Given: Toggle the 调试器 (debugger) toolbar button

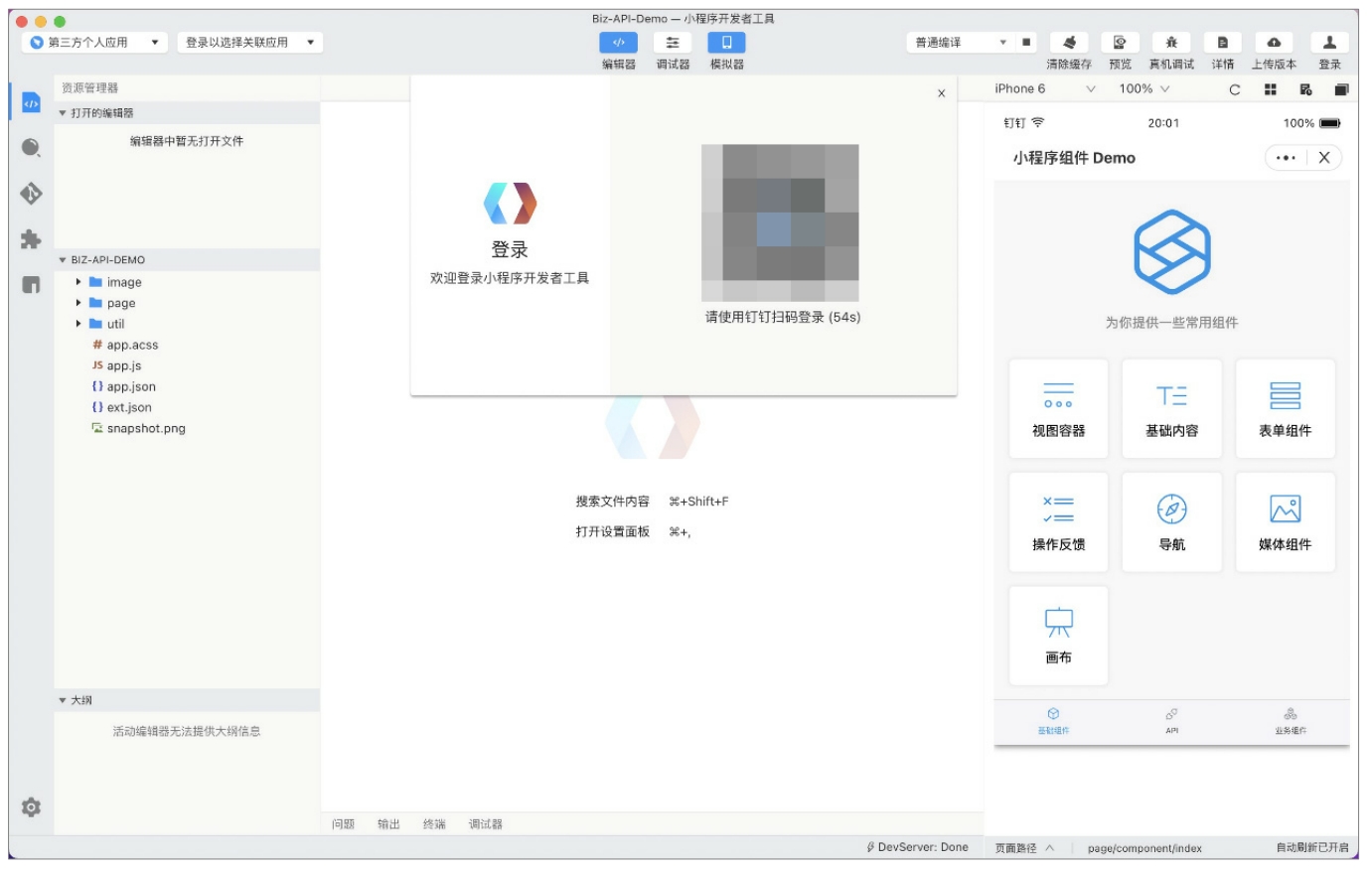Looking at the screenshot, I should (673, 43).
